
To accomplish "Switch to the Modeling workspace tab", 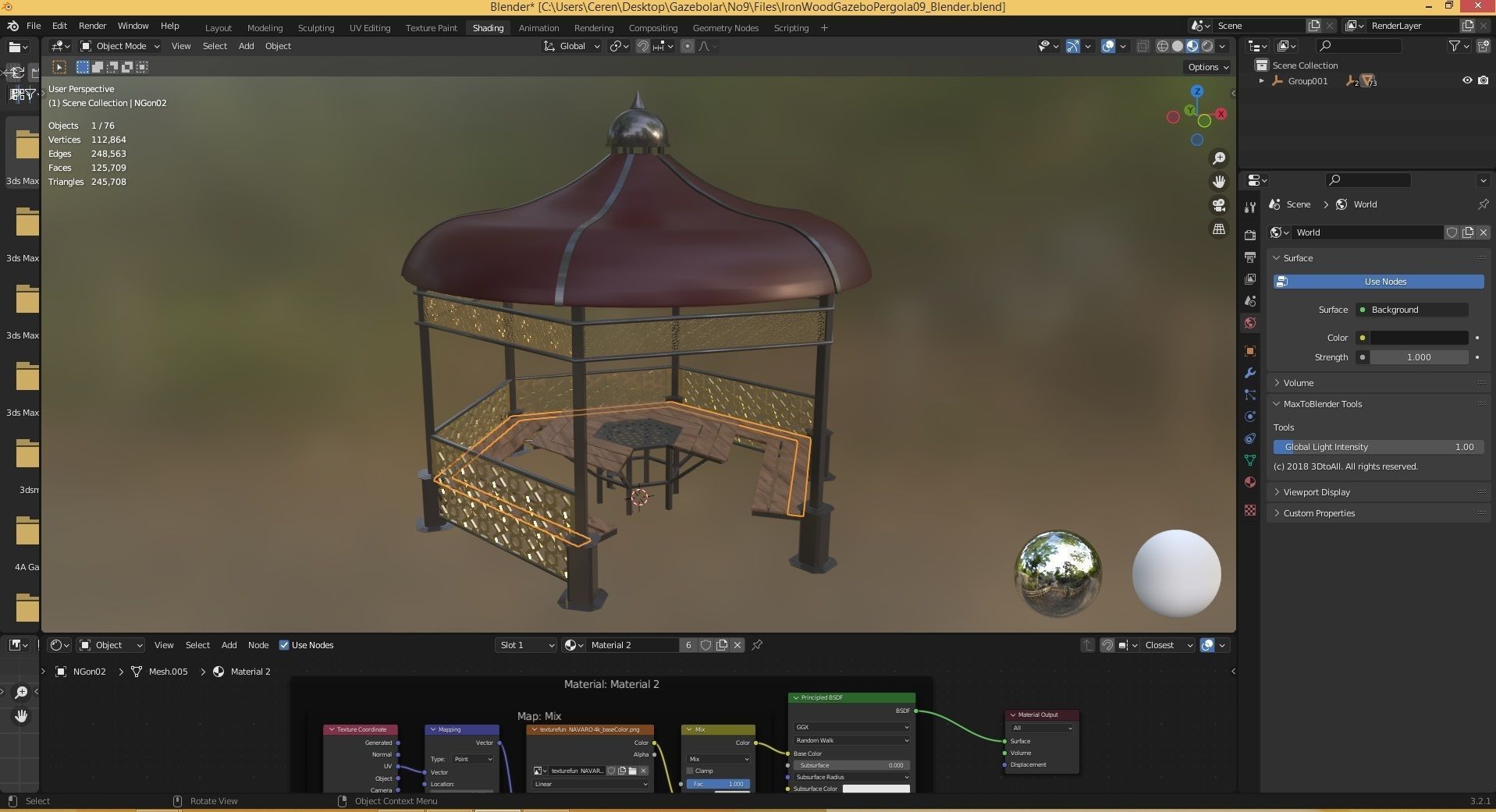I will 265,28.
